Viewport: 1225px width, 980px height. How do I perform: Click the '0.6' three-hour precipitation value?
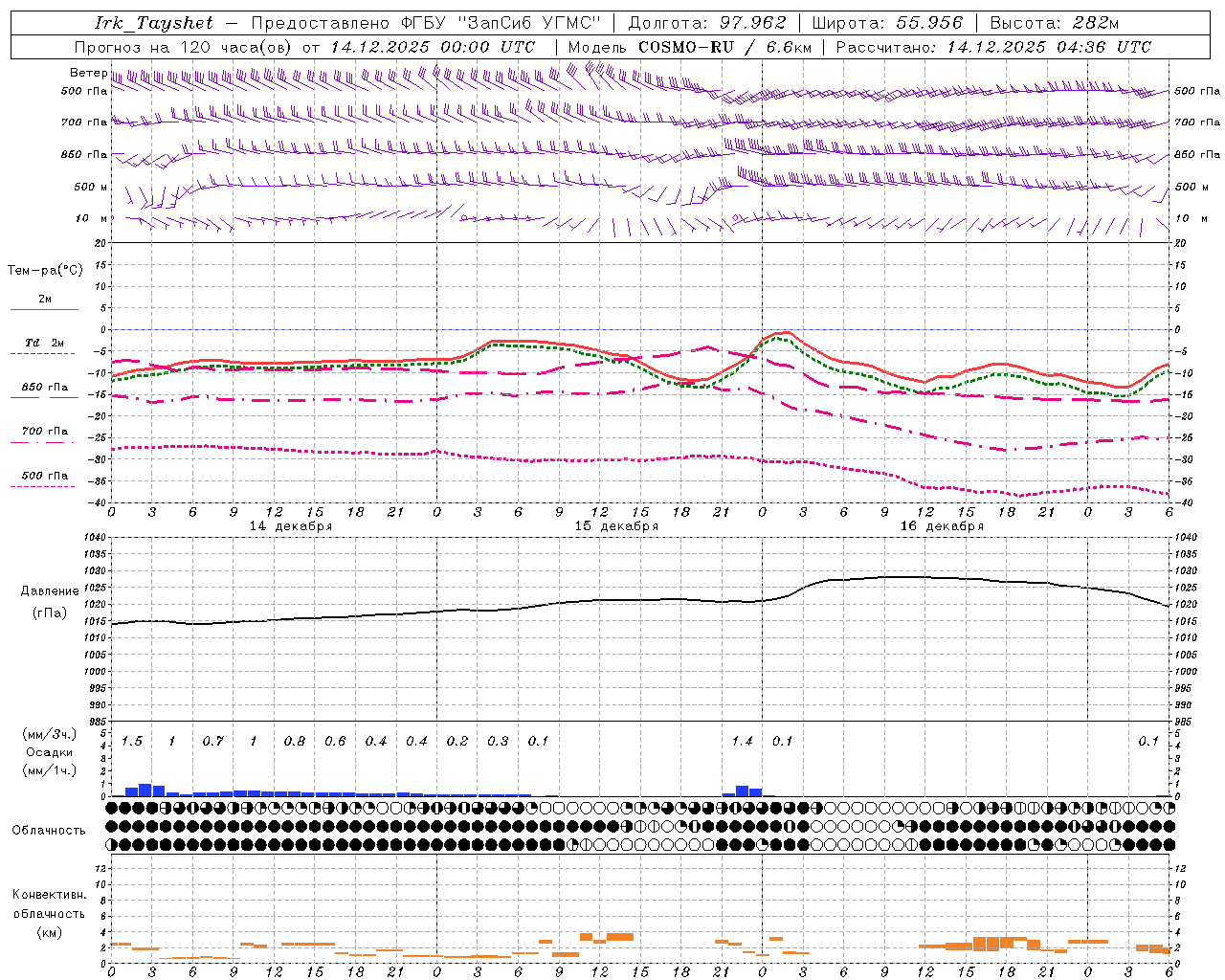[x=335, y=742]
